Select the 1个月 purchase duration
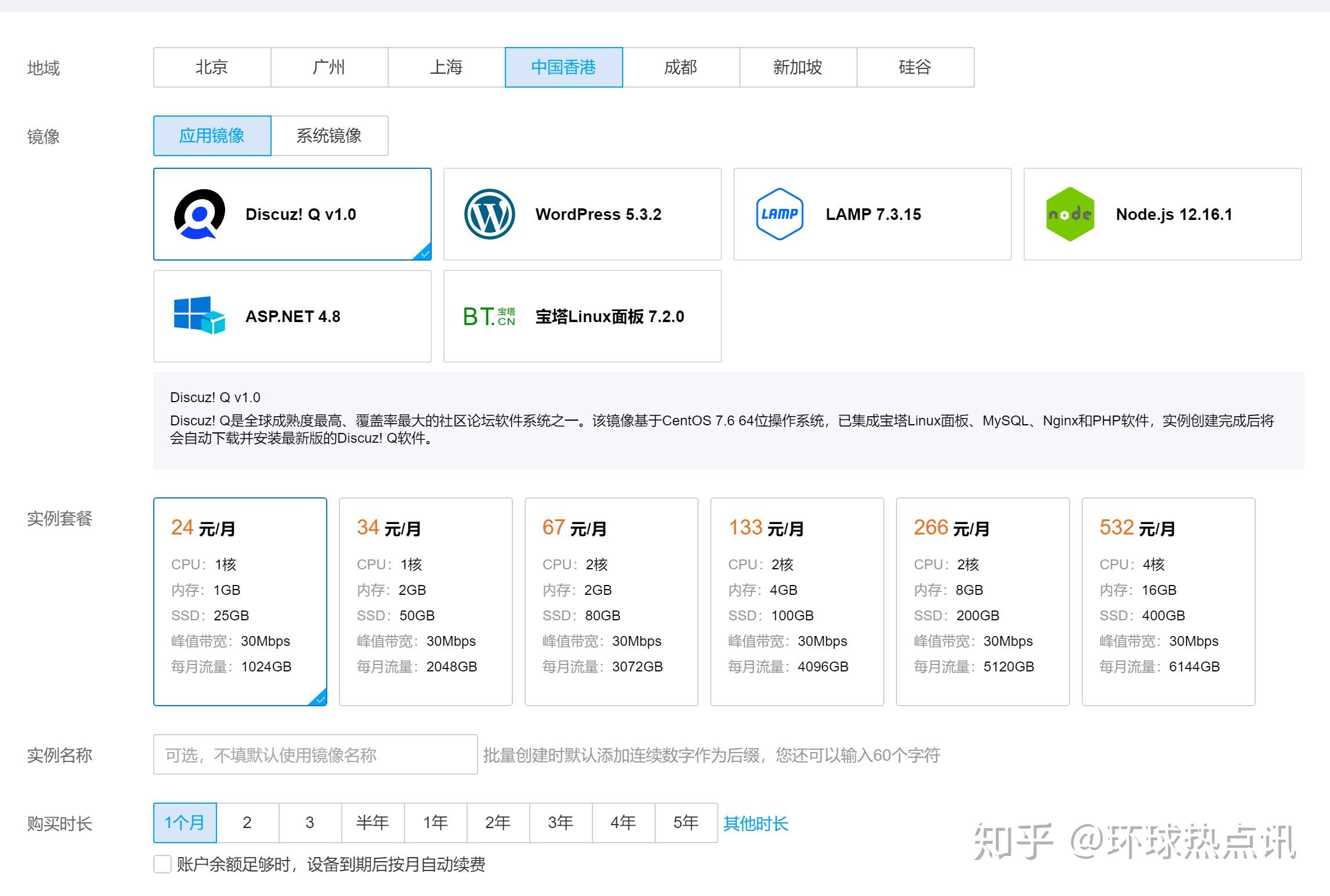 point(185,823)
